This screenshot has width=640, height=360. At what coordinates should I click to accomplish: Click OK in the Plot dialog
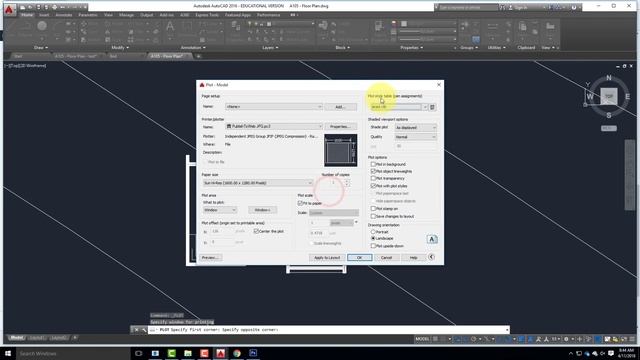pos(360,258)
